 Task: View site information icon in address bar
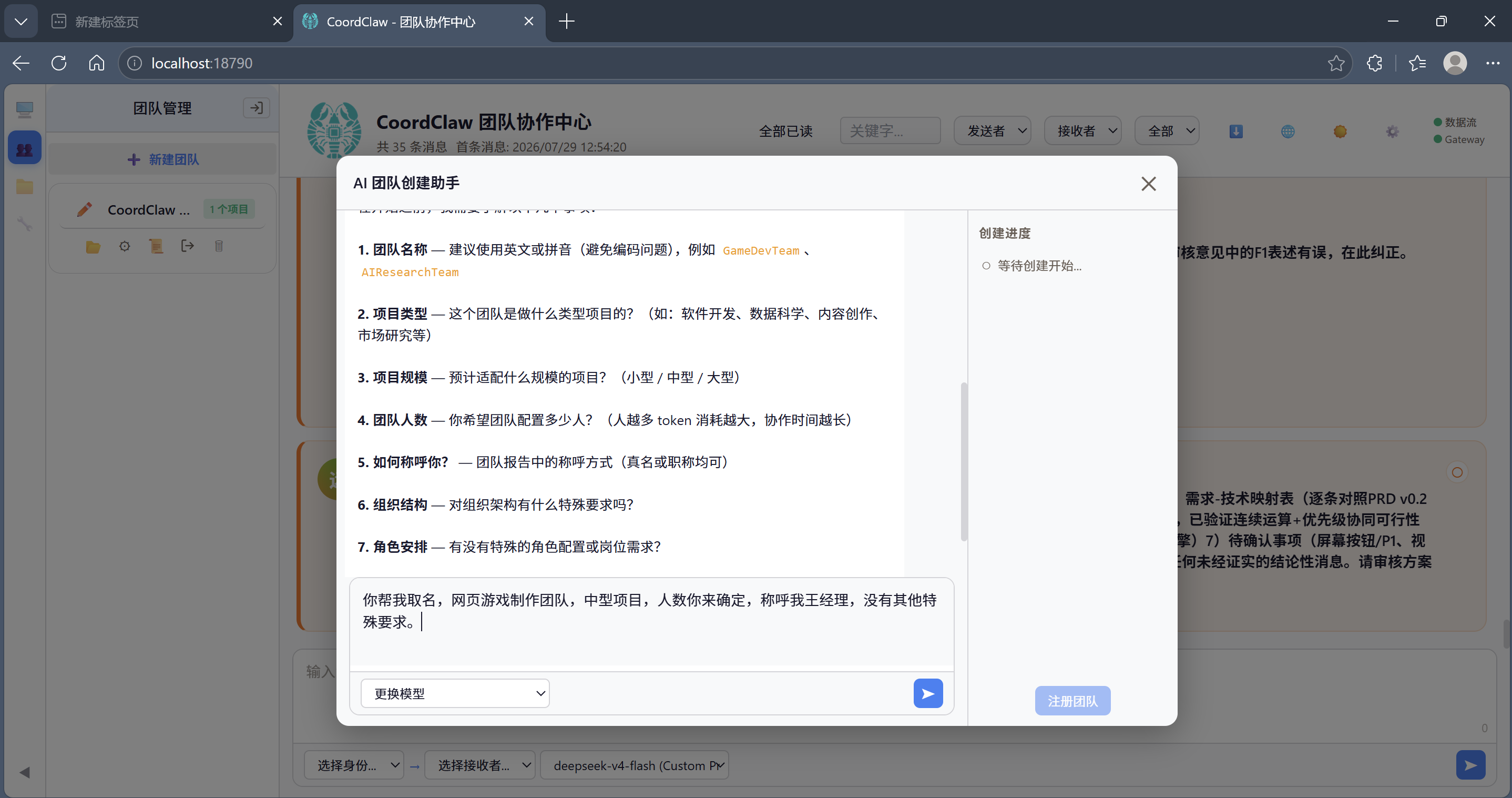tap(135, 63)
